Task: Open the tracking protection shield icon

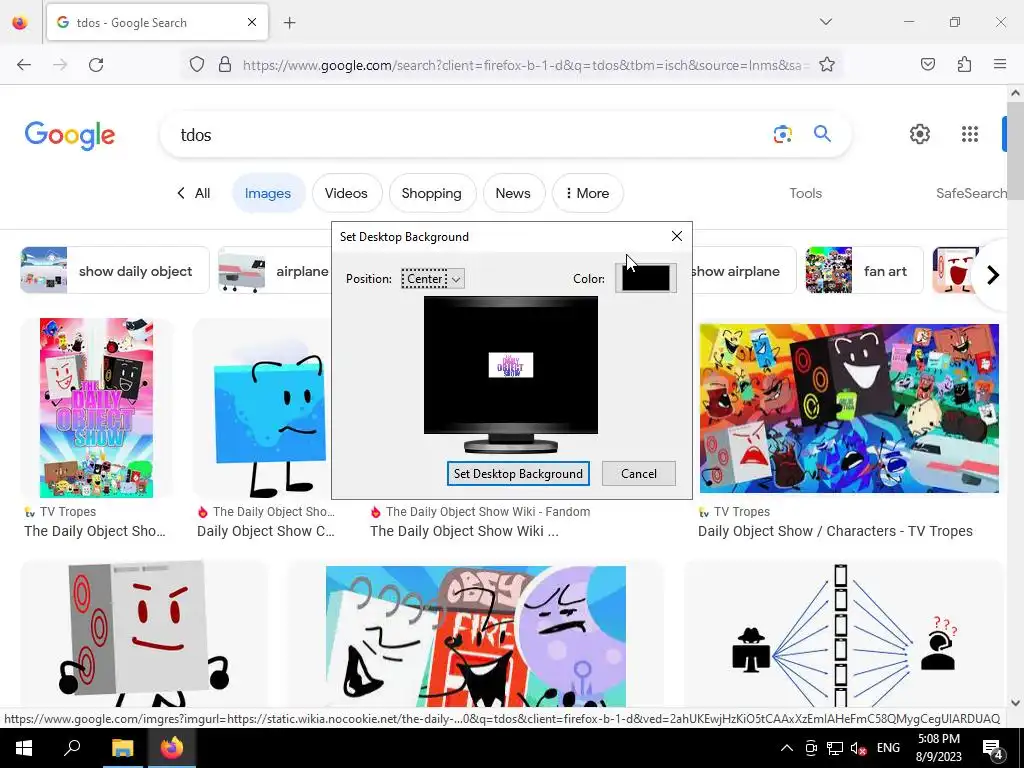Action: click(197, 65)
